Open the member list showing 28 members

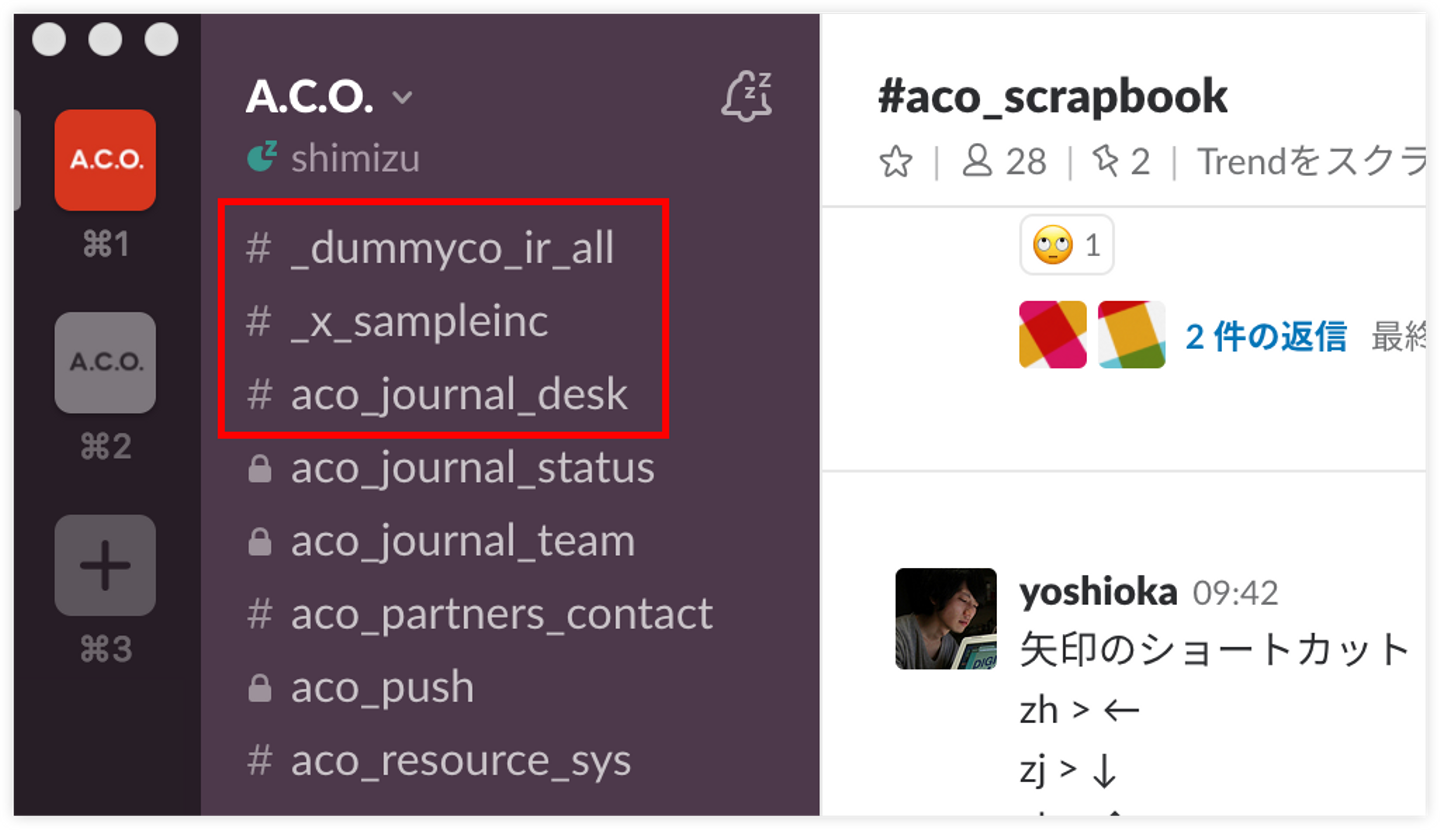(x=1004, y=162)
